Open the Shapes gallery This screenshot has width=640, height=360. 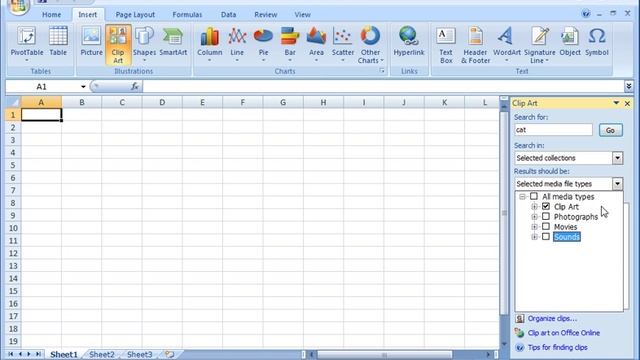(x=144, y=44)
